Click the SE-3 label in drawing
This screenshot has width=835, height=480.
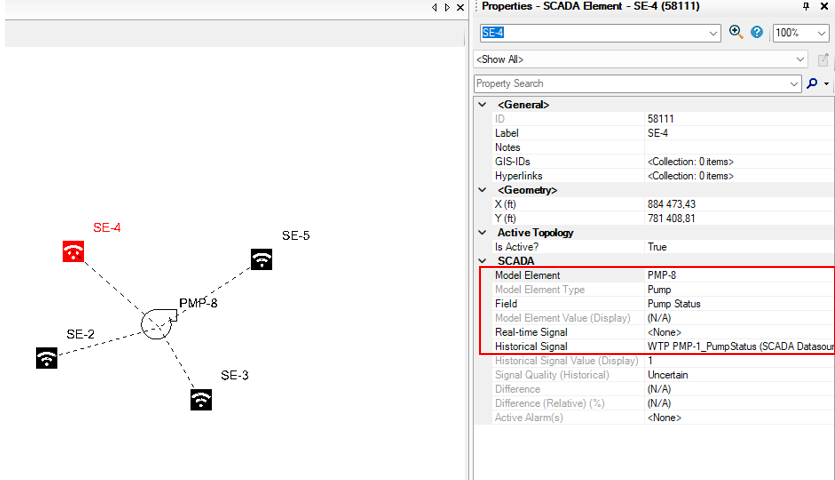click(235, 375)
